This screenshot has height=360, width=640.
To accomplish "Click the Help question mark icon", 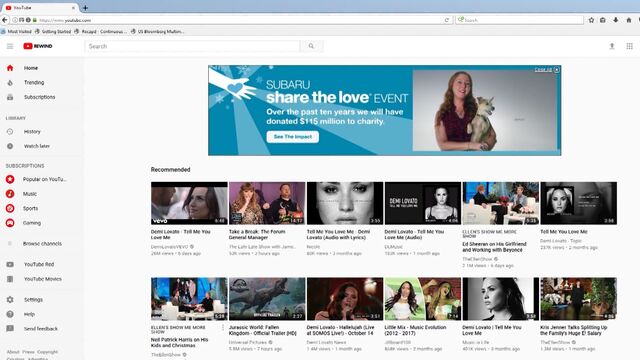I will point(10,314).
